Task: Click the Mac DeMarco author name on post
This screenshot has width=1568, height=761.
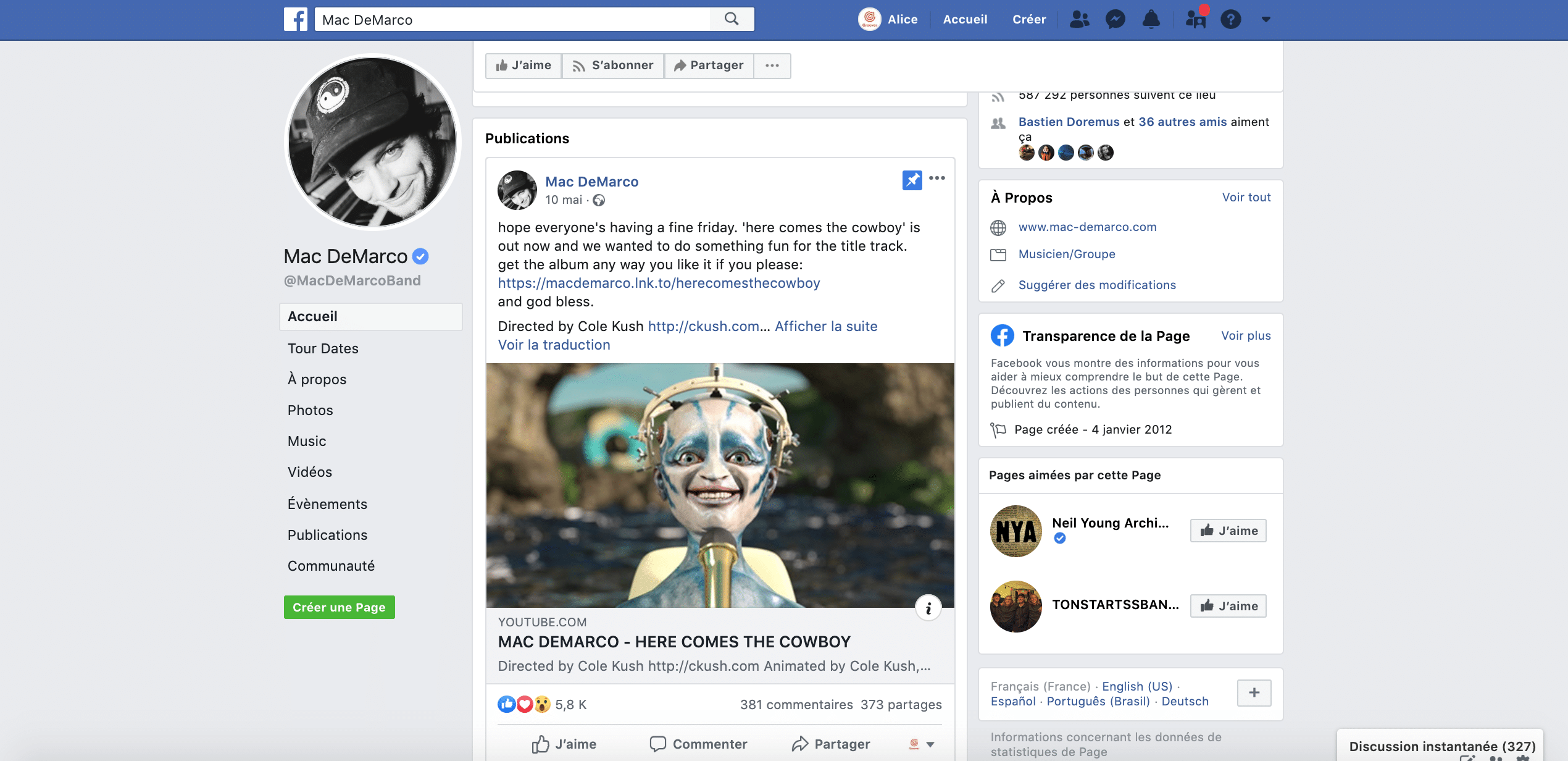Action: [591, 182]
